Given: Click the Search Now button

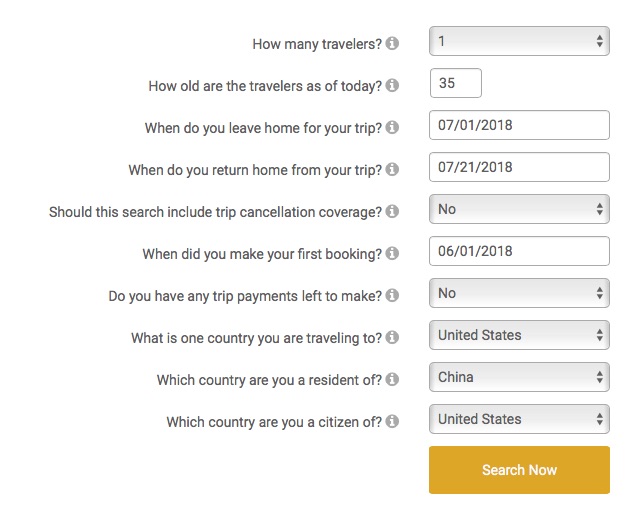Looking at the screenshot, I should (519, 470).
